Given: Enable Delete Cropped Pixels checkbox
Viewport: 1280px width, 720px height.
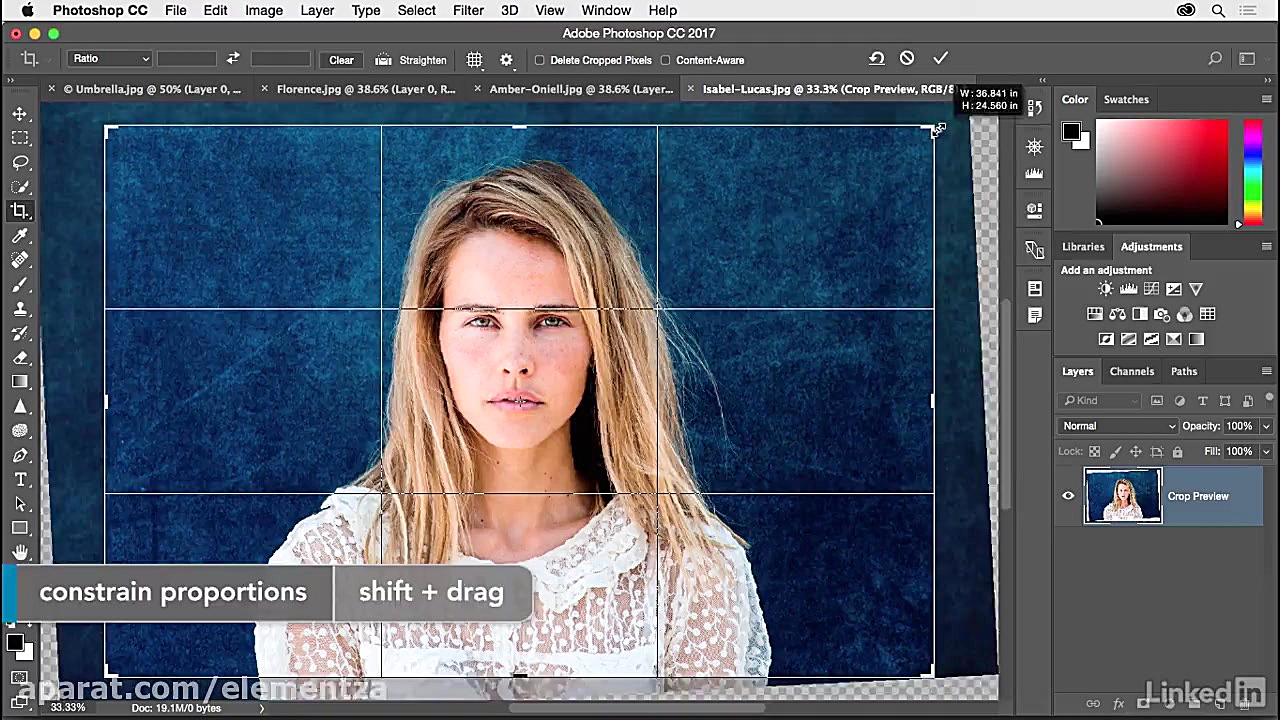Looking at the screenshot, I should tap(540, 60).
